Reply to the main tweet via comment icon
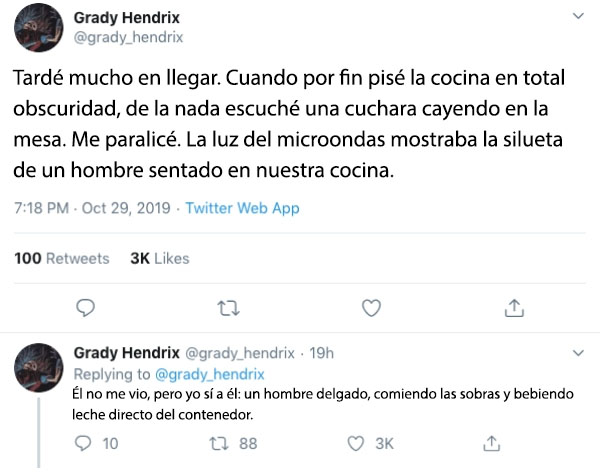The height and width of the screenshot is (472, 600). click(85, 308)
